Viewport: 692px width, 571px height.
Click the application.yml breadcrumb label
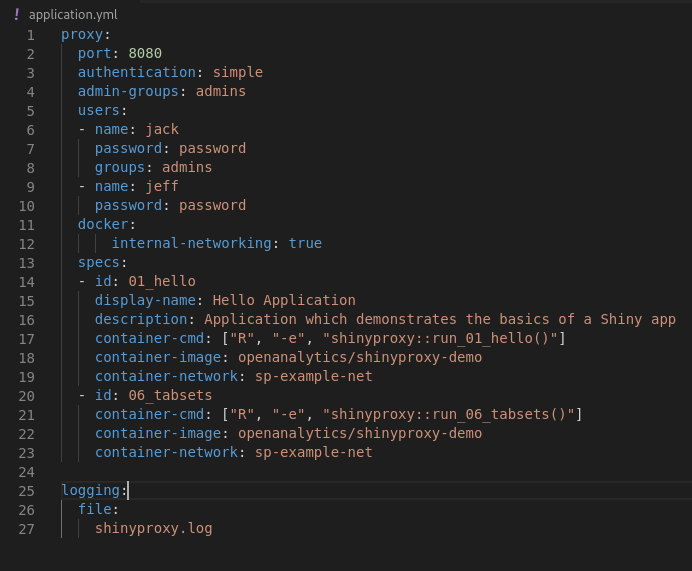(73, 15)
